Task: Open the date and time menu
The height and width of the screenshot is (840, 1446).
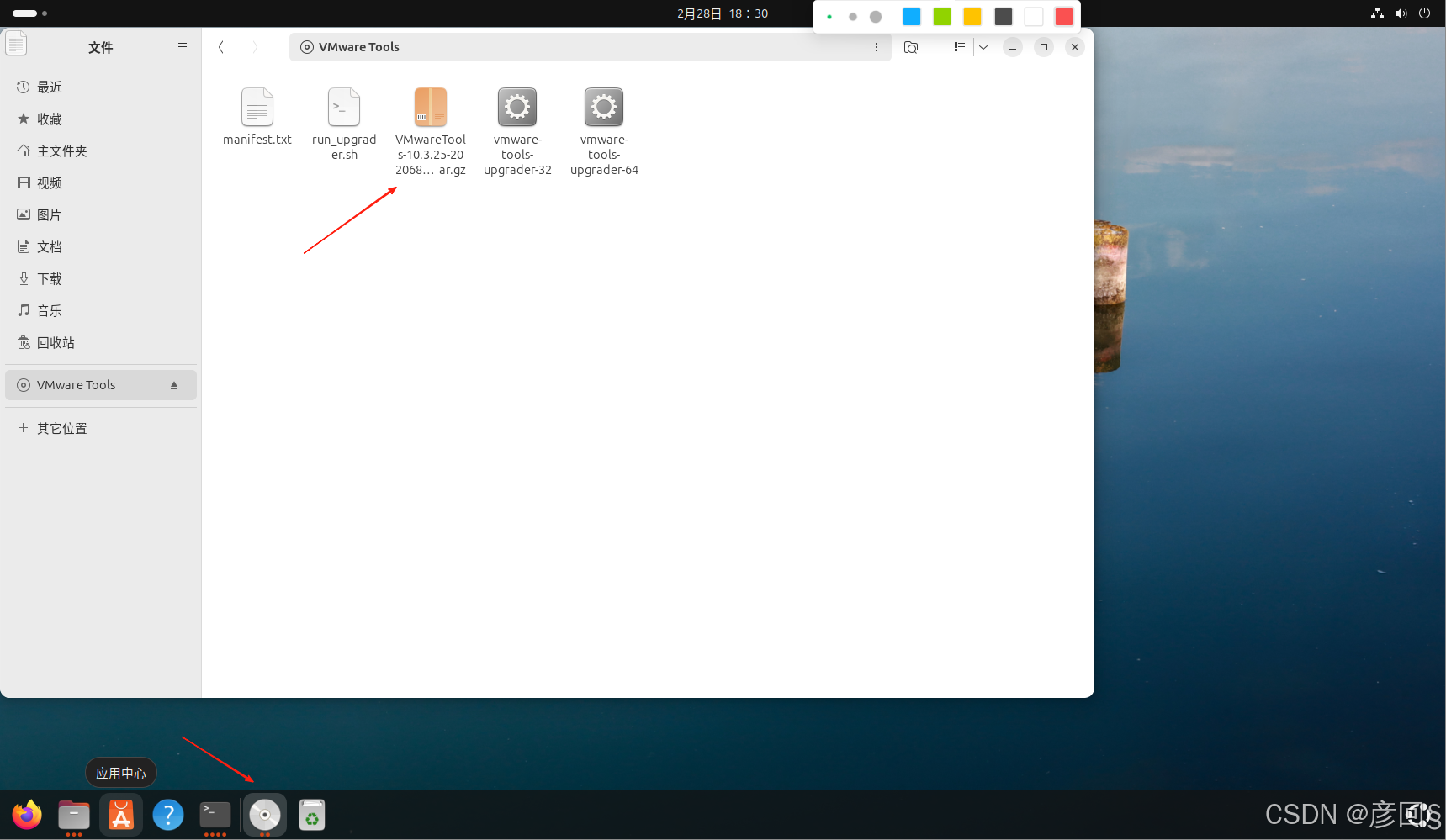Action: click(x=723, y=13)
